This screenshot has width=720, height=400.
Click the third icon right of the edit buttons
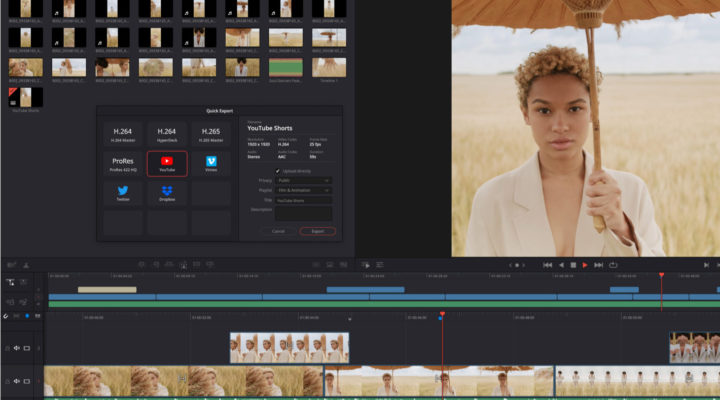(343, 265)
